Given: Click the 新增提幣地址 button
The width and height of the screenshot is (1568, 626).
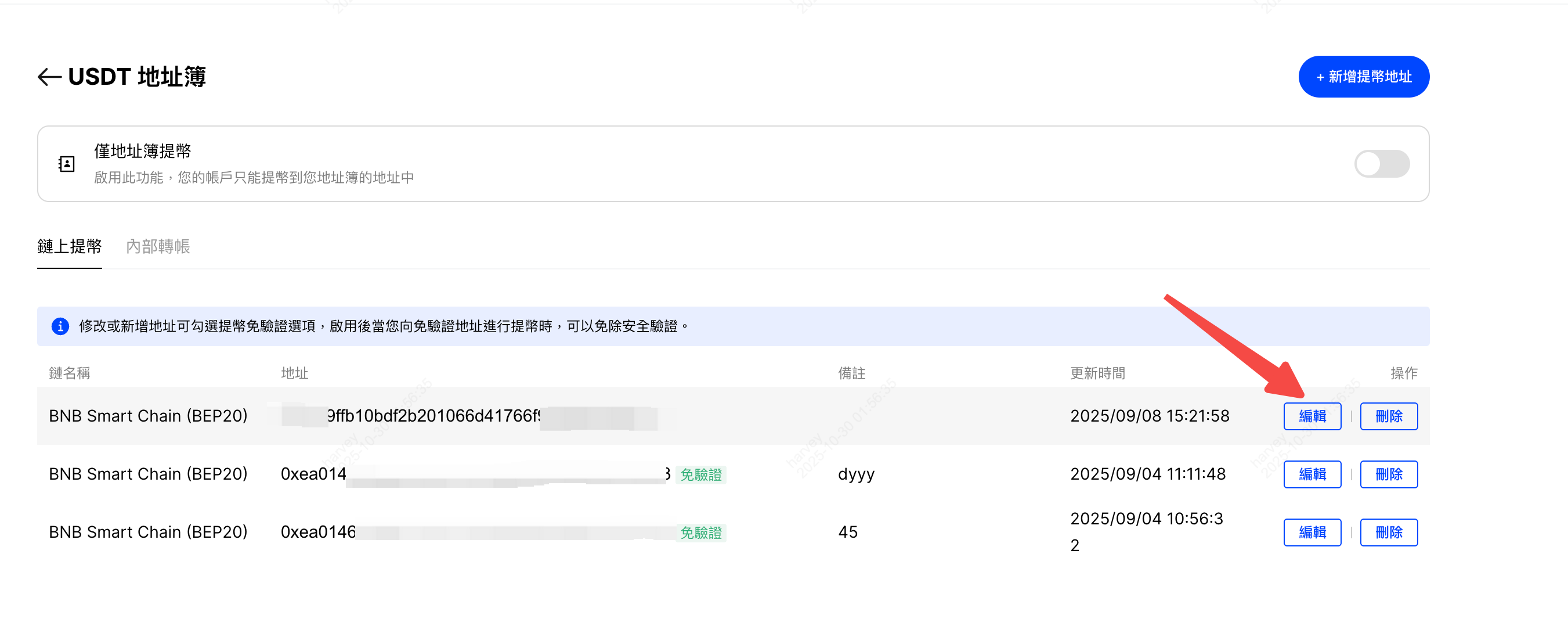Looking at the screenshot, I should (1363, 77).
